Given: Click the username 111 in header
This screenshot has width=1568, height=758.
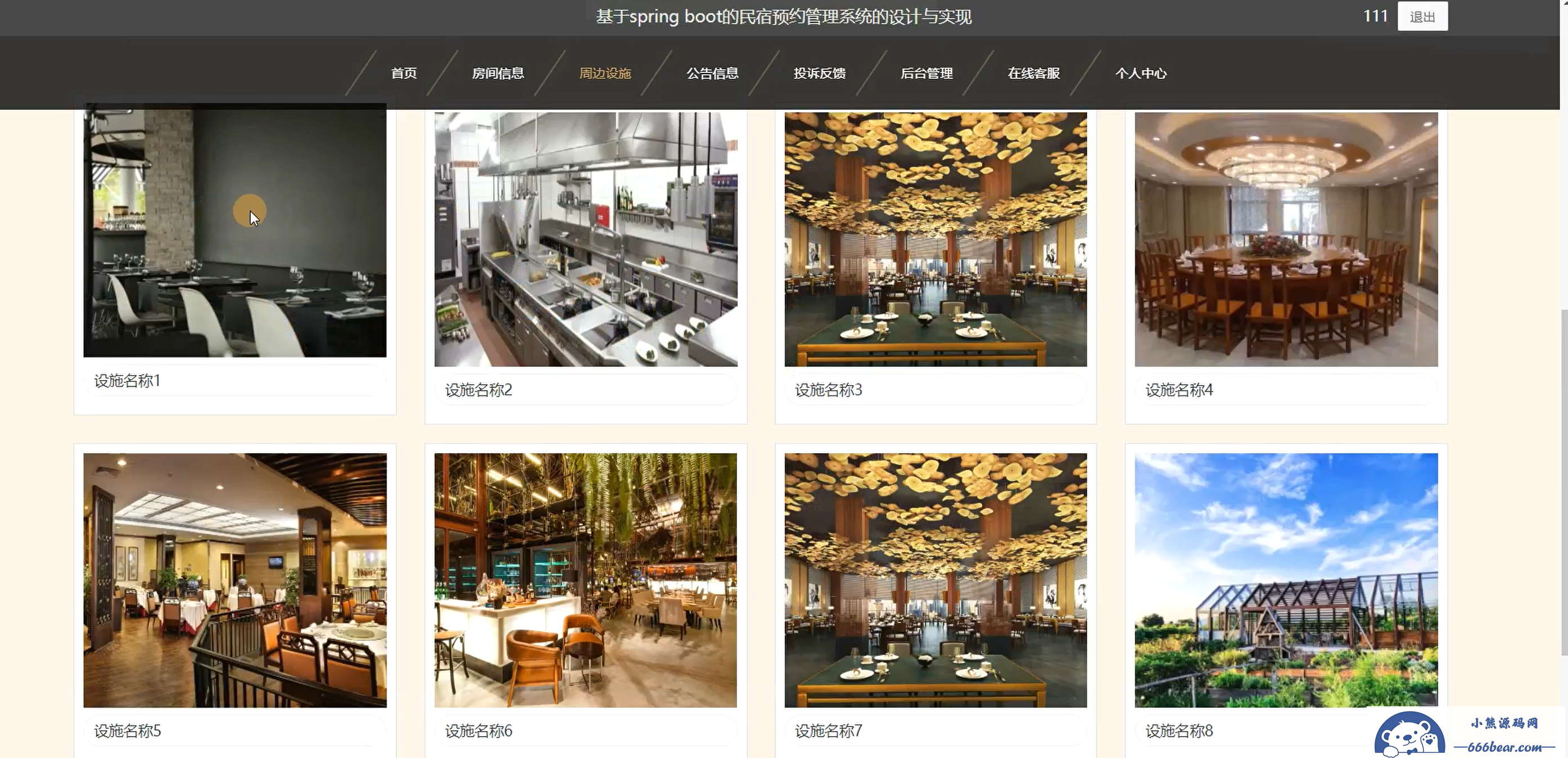Looking at the screenshot, I should click(x=1375, y=16).
